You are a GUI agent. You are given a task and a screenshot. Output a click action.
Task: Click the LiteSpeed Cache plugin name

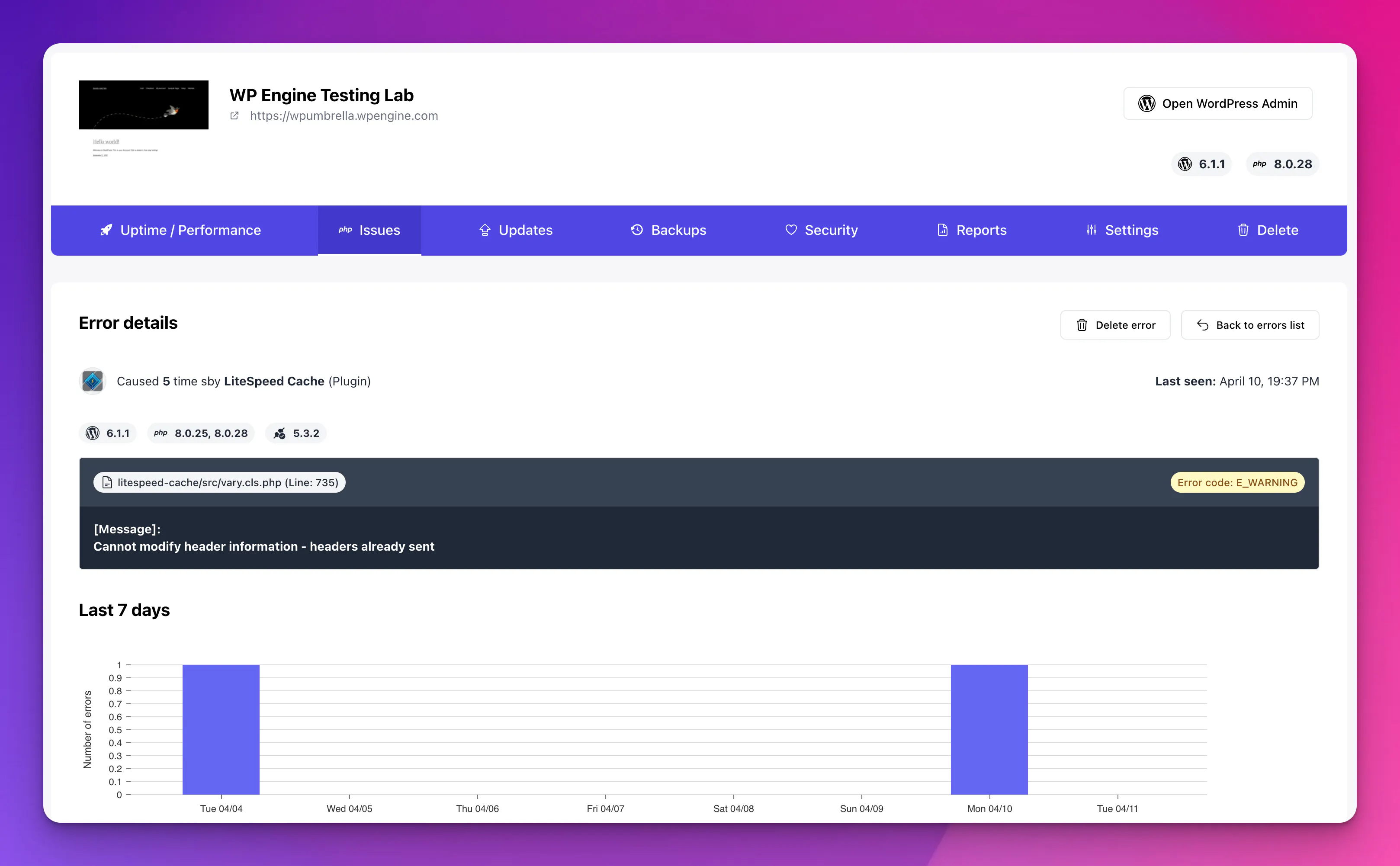[x=274, y=382]
